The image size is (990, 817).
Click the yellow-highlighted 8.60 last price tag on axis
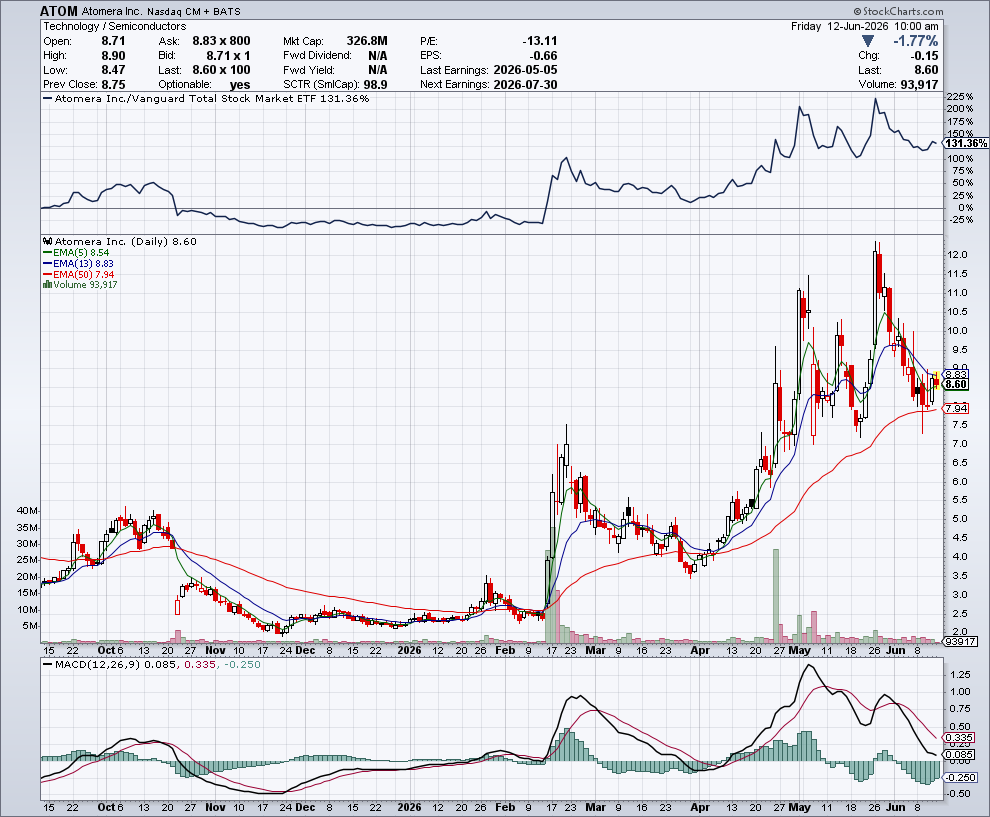point(956,384)
